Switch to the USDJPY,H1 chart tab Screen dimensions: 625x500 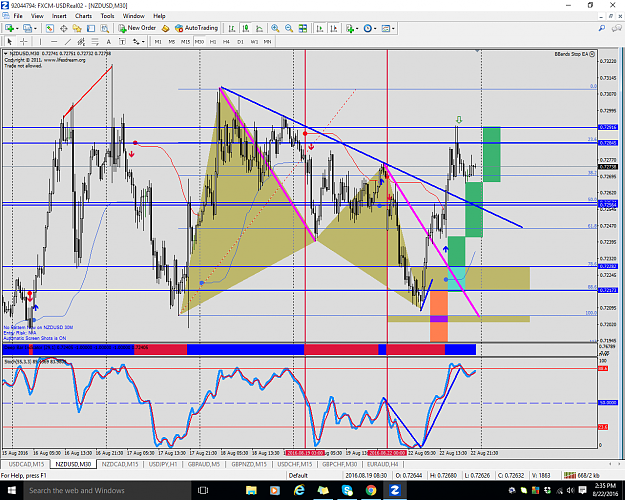tap(163, 464)
